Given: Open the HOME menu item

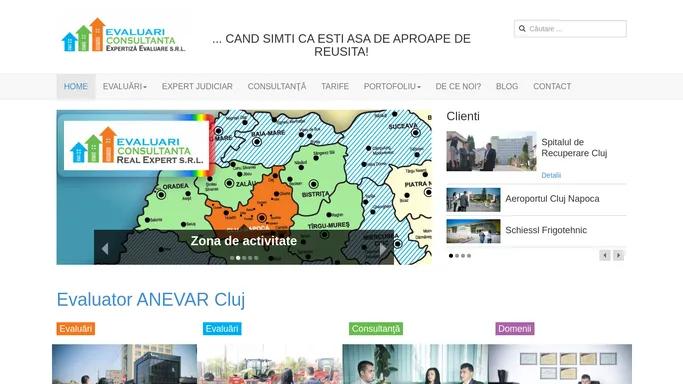Looking at the screenshot, I should click(x=76, y=86).
